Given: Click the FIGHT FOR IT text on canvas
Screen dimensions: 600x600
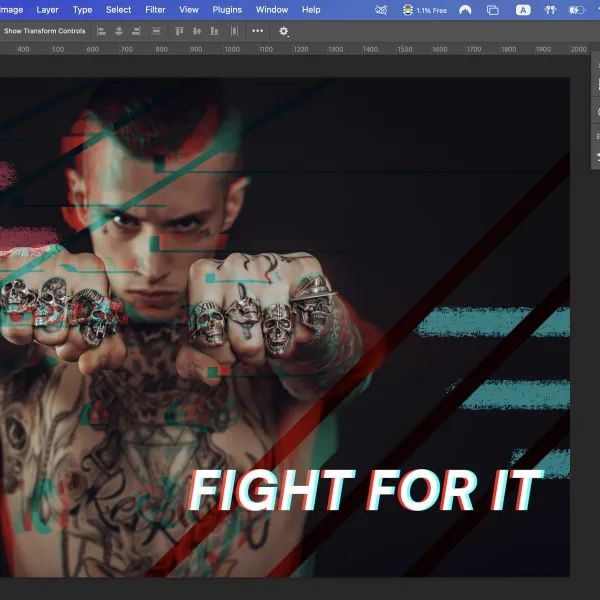Looking at the screenshot, I should tap(365, 491).
